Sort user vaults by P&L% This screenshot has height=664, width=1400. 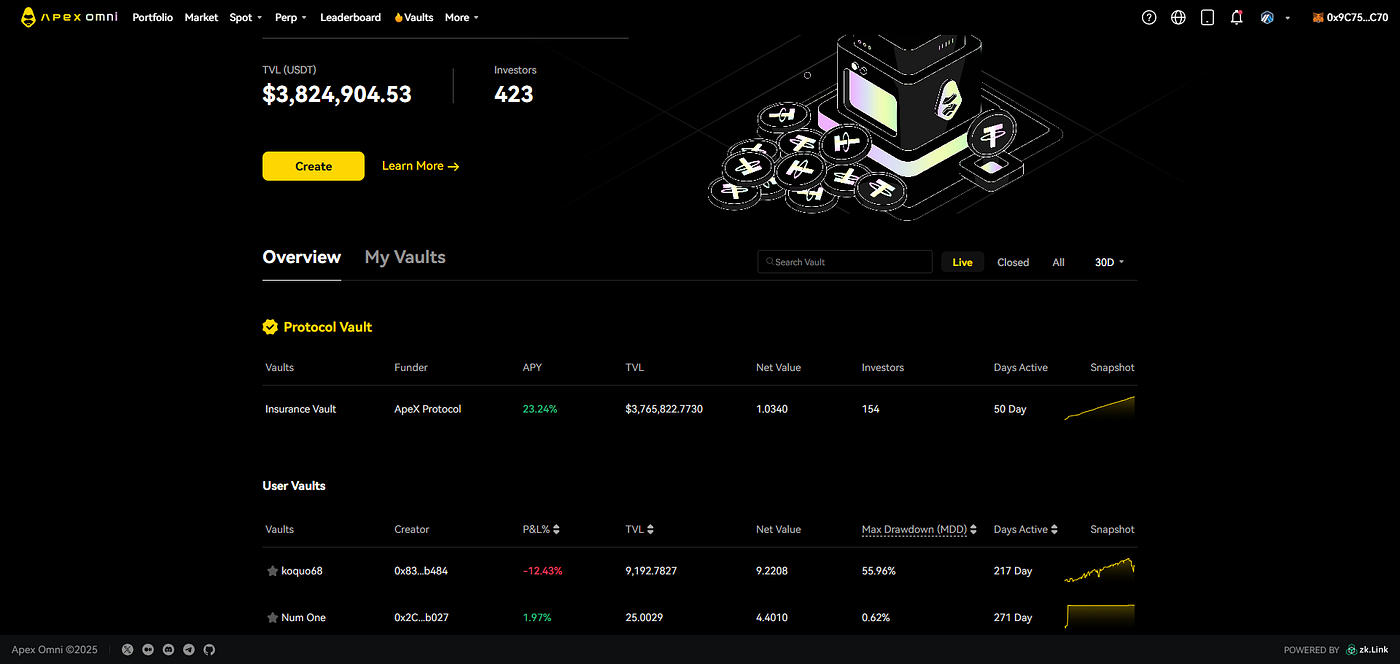pos(541,529)
